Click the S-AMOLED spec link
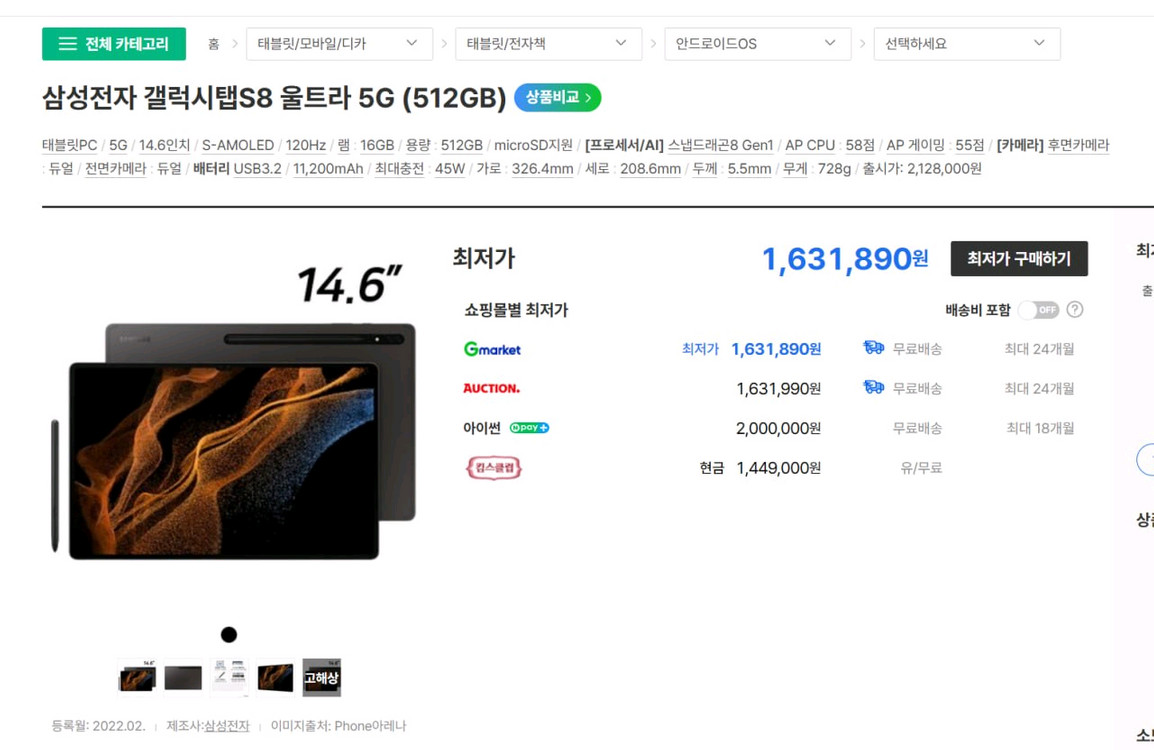This screenshot has width=1154, height=750. click(238, 146)
